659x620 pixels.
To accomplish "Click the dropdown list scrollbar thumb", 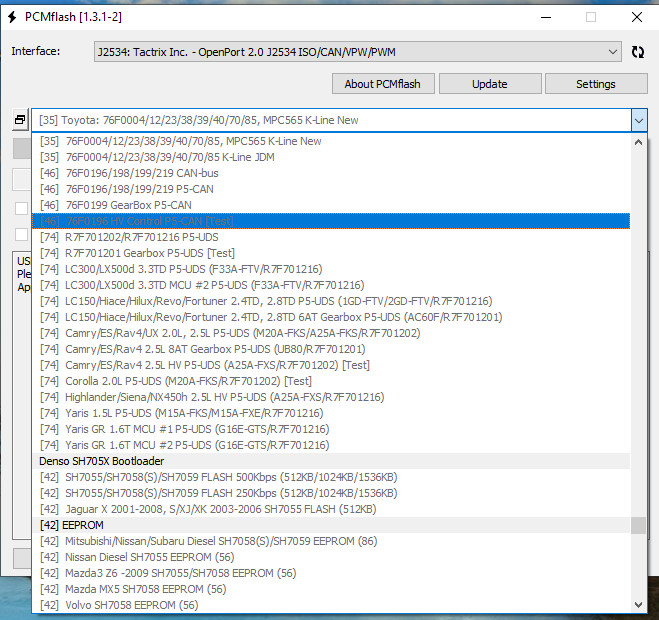I will pos(638,525).
